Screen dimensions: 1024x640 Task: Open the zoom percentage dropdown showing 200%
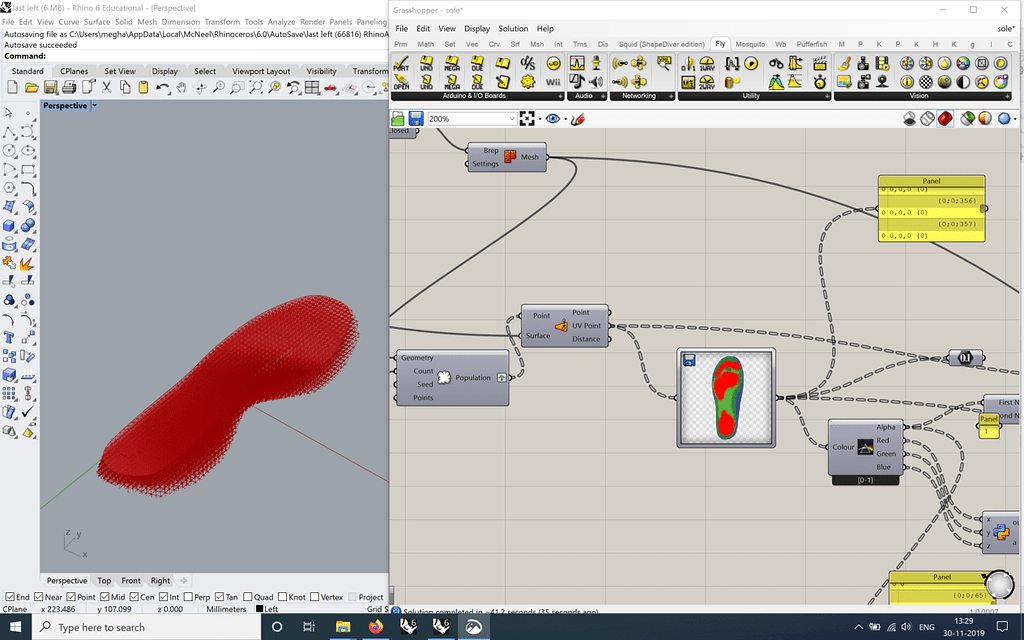(512, 118)
